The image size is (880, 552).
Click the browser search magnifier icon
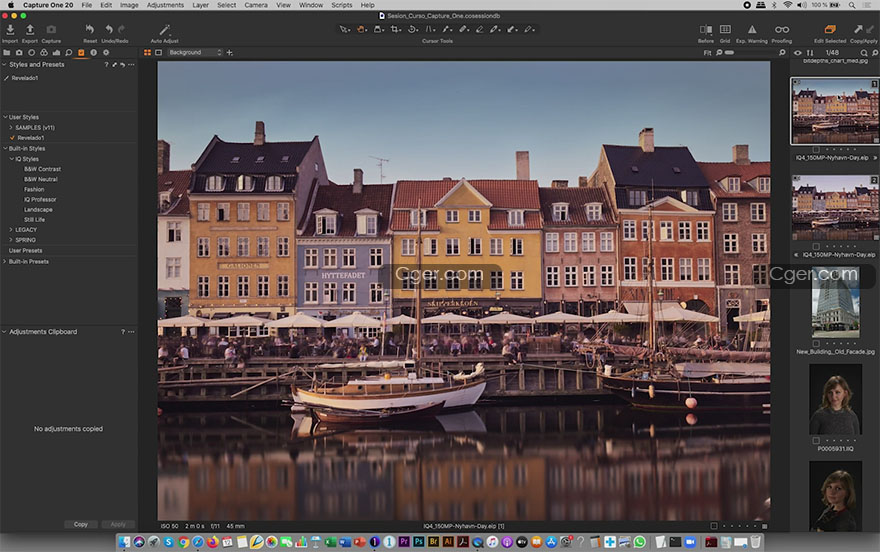pos(864,53)
